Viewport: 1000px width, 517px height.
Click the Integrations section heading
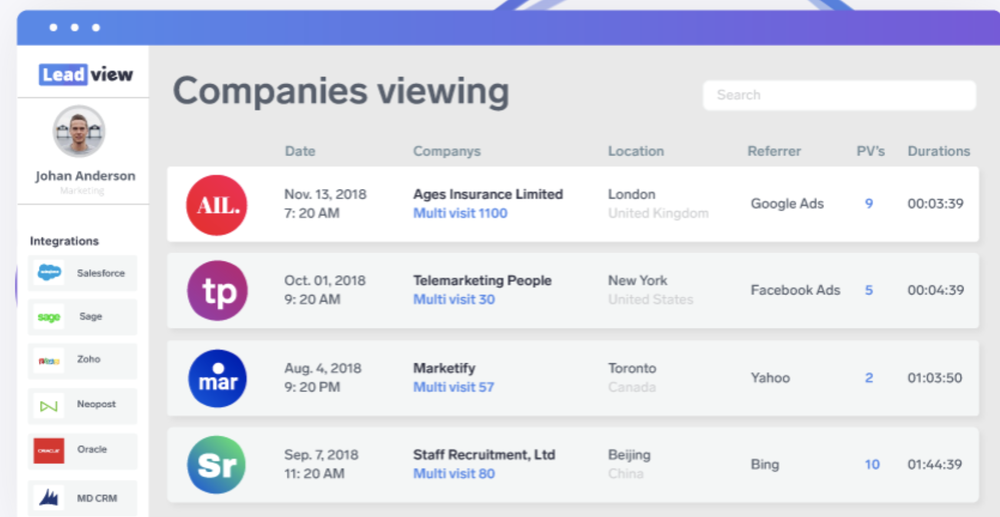[64, 241]
